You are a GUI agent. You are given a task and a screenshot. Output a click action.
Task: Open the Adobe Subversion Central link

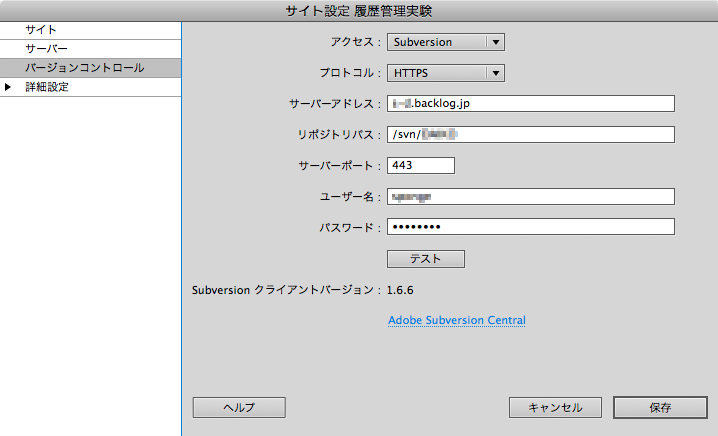[456, 320]
